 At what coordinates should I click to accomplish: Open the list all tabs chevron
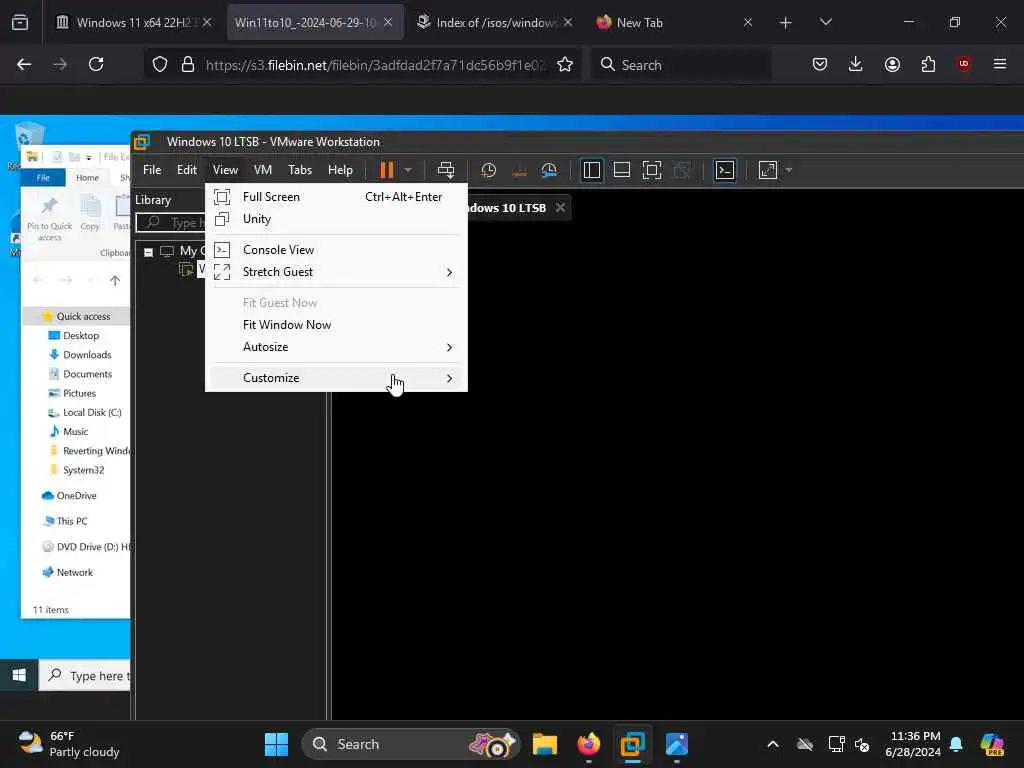coord(826,23)
